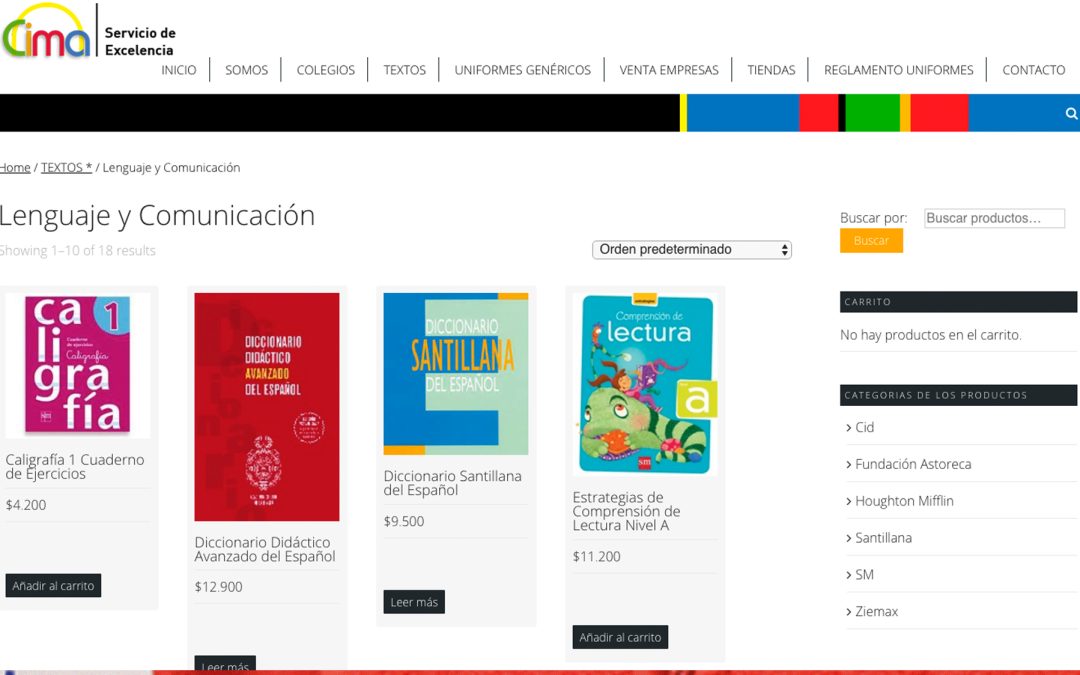Select the Houghton Mifflin category

tap(904, 501)
